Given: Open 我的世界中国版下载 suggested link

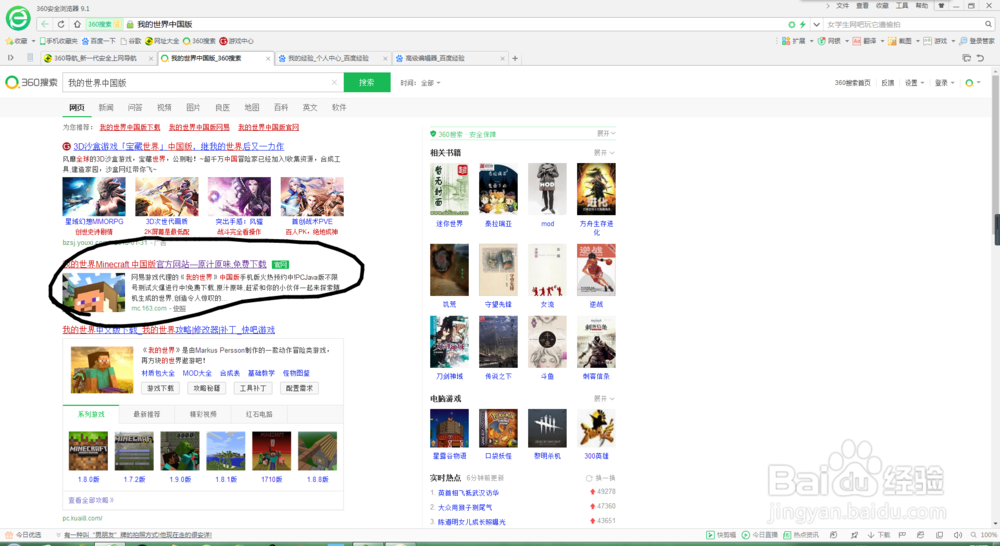Looking at the screenshot, I should click(130, 127).
